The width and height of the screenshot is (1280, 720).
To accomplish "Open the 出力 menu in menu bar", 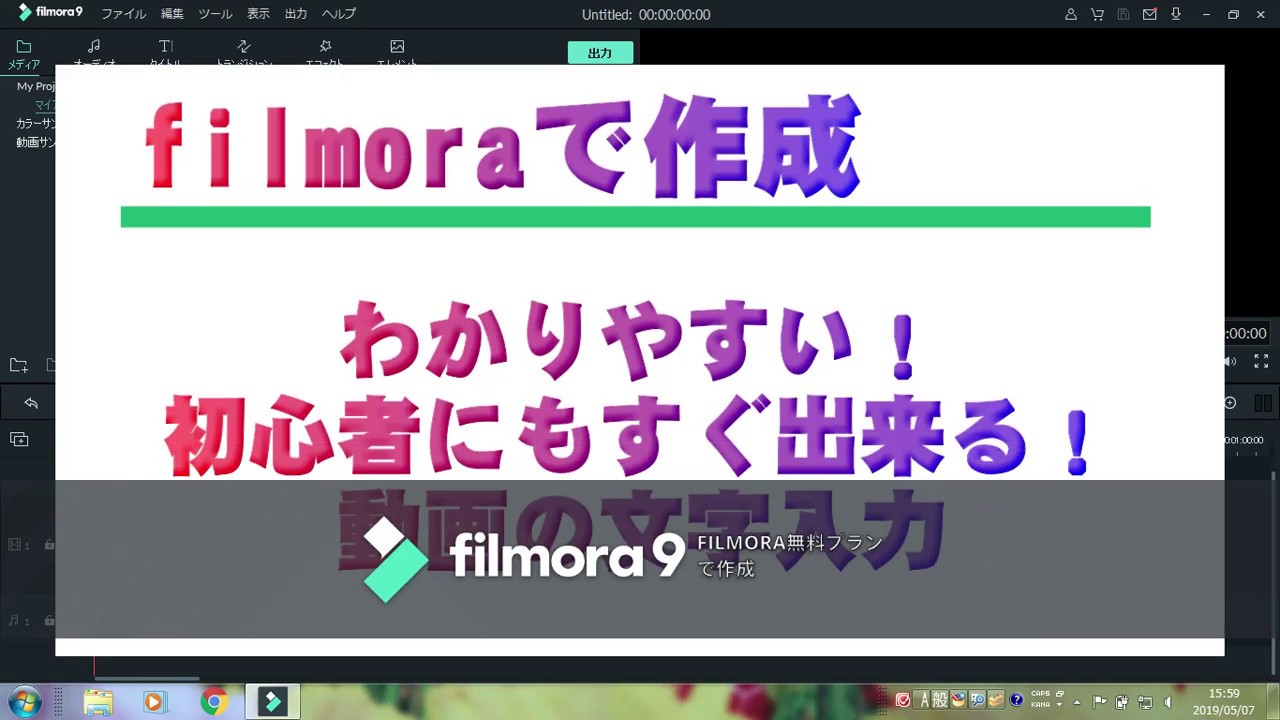I will point(296,14).
